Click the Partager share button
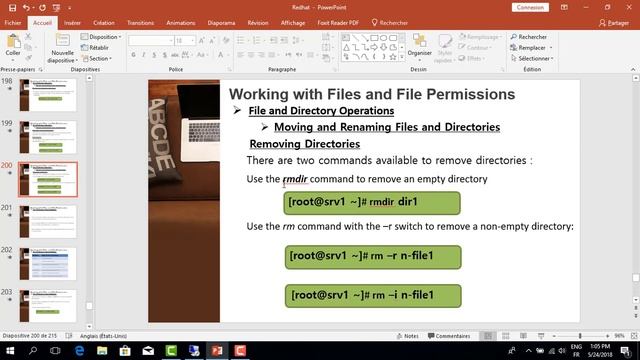This screenshot has width=640, height=360. click(x=614, y=23)
